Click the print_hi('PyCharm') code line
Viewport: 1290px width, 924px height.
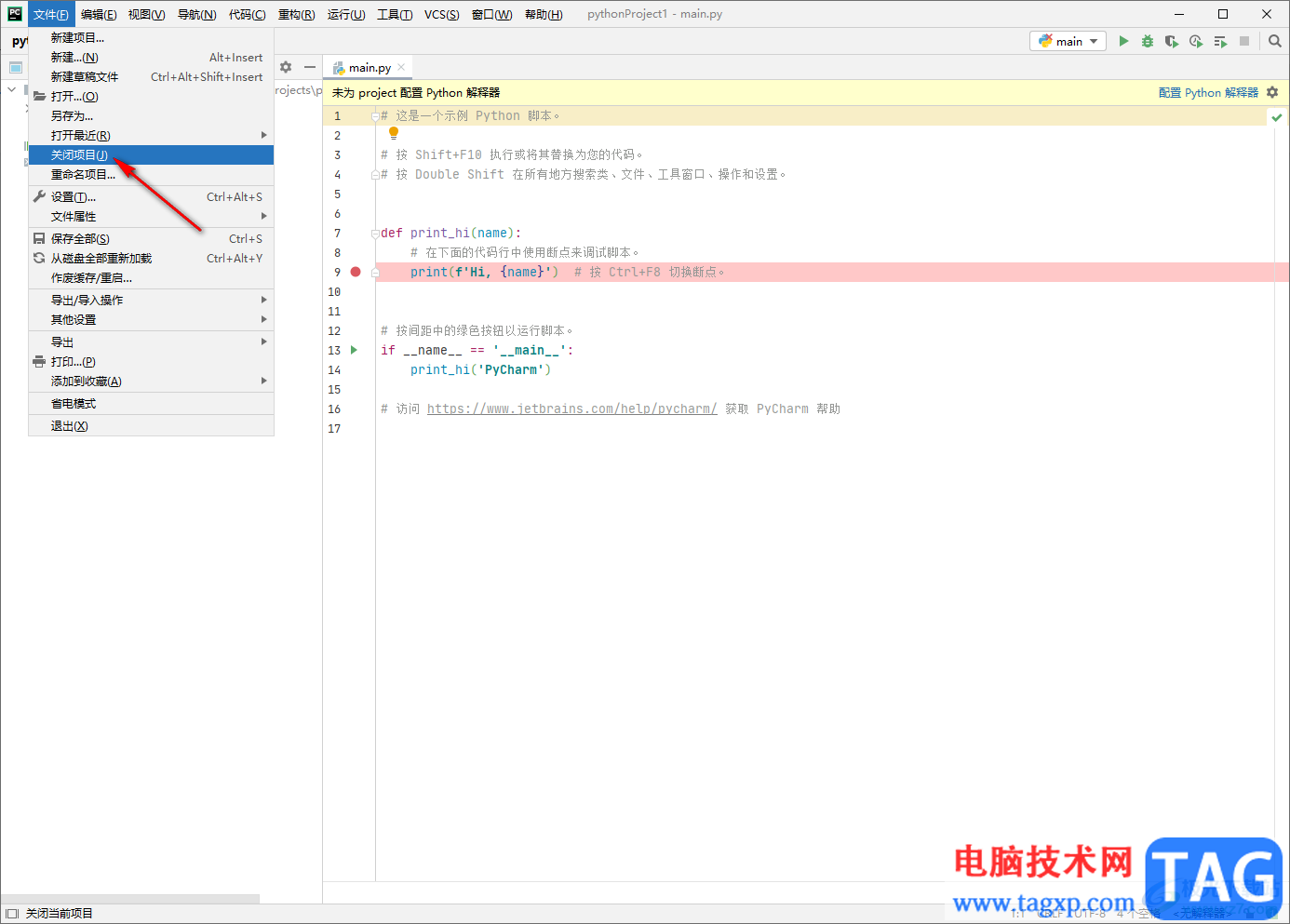click(480, 369)
